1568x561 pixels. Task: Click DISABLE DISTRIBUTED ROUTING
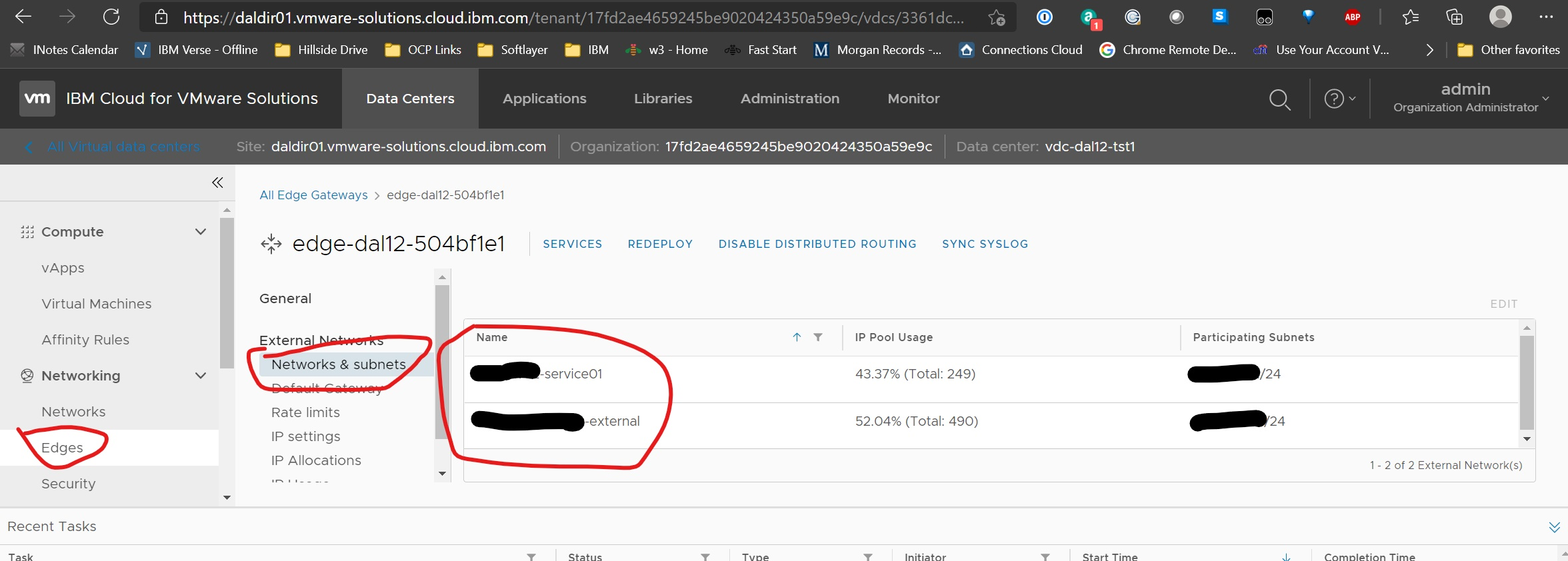817,244
